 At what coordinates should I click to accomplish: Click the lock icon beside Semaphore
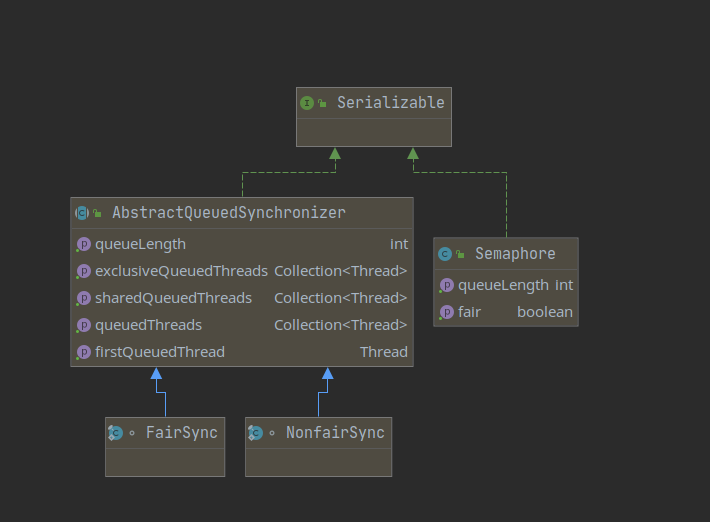pos(460,254)
